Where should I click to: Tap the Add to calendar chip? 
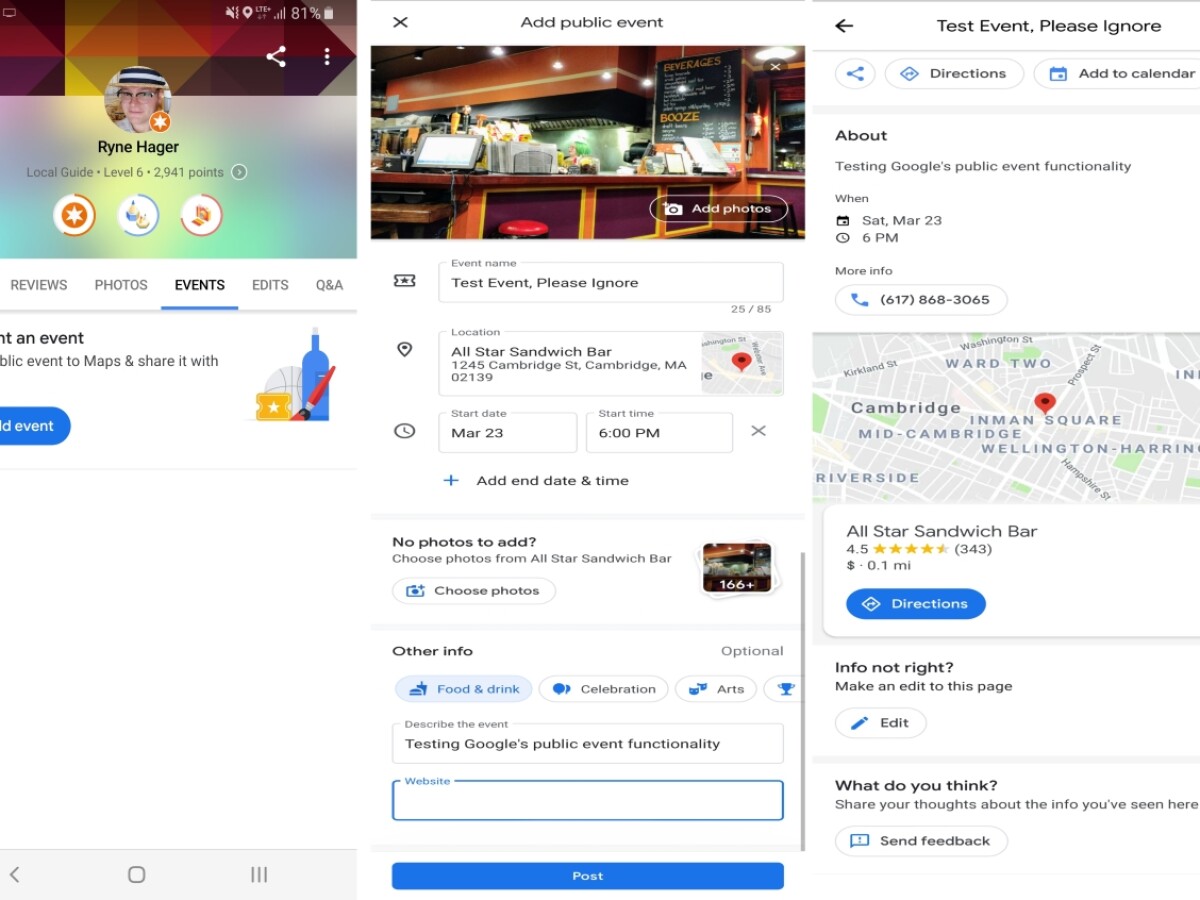coord(1120,73)
